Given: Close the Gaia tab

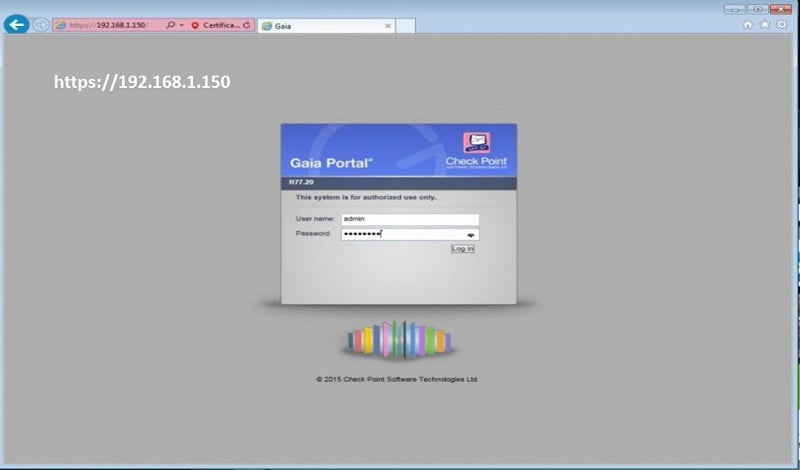Looking at the screenshot, I should pyautogui.click(x=388, y=26).
